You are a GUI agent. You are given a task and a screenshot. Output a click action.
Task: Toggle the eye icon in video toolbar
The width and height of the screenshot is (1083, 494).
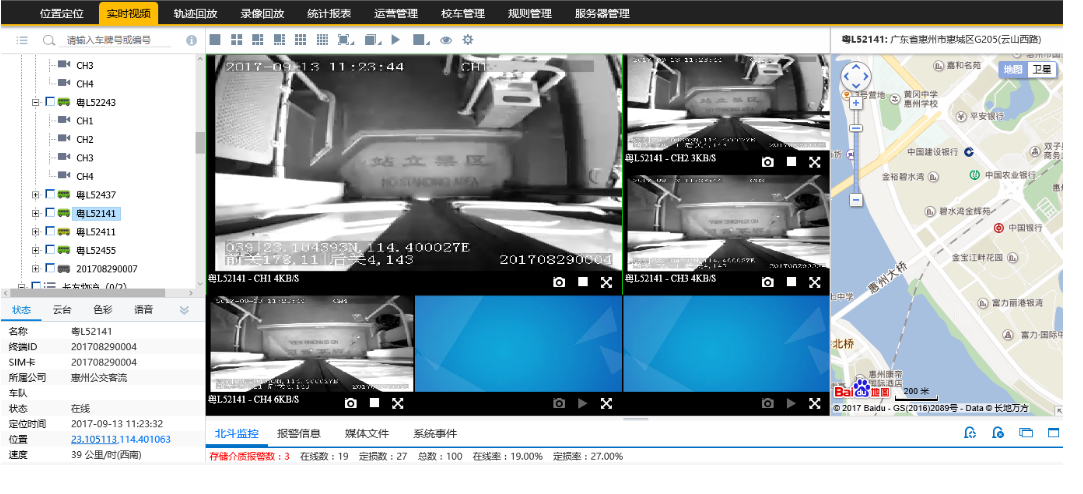pos(446,40)
